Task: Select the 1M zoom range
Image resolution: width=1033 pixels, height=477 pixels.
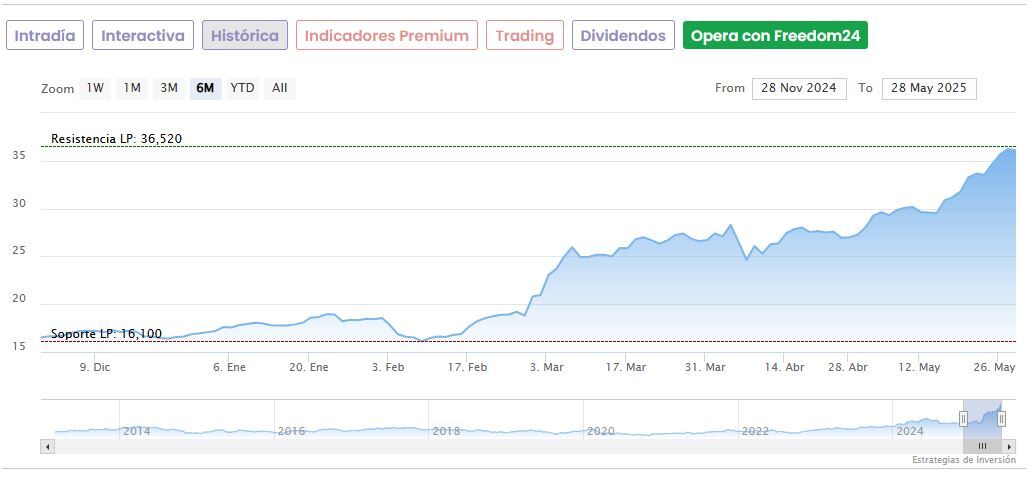Action: (x=132, y=88)
